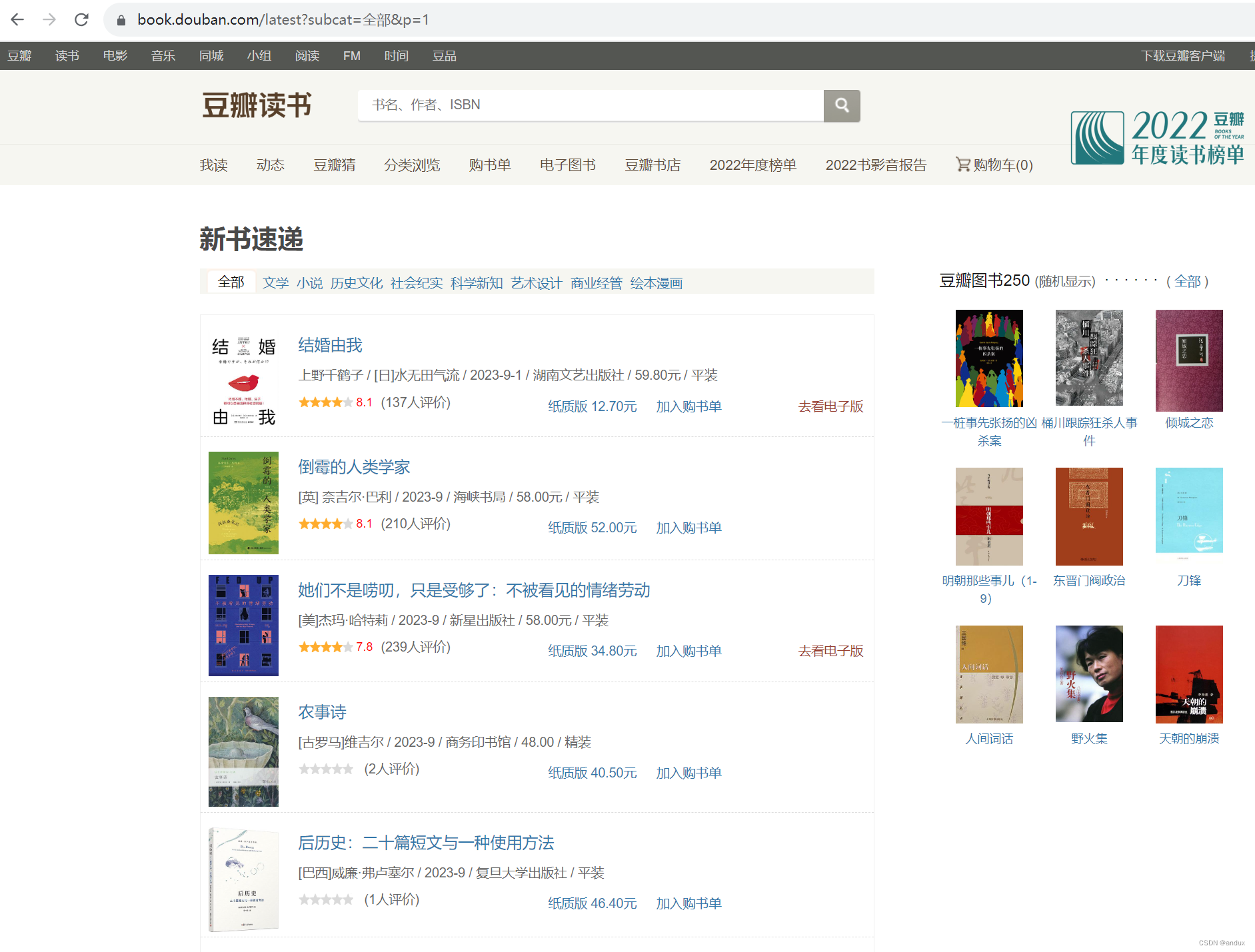1255x952 pixels.
Task: Reload the page with refresh icon
Action: click(81, 20)
